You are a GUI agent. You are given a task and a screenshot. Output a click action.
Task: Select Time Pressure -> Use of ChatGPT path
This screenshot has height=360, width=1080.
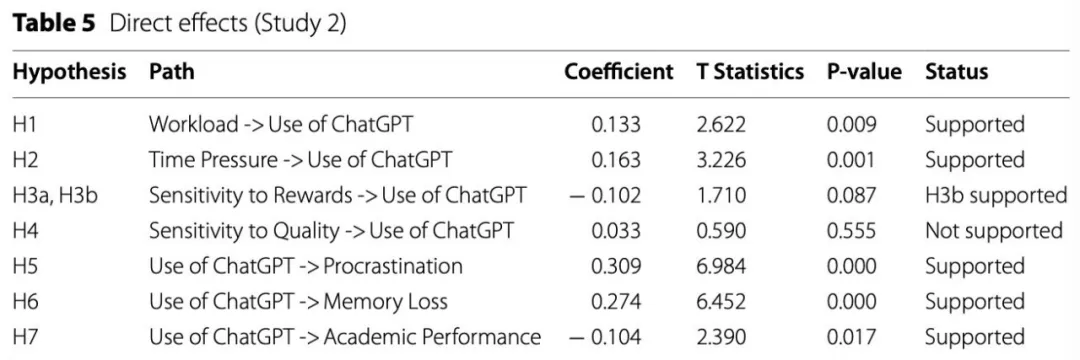(301, 160)
